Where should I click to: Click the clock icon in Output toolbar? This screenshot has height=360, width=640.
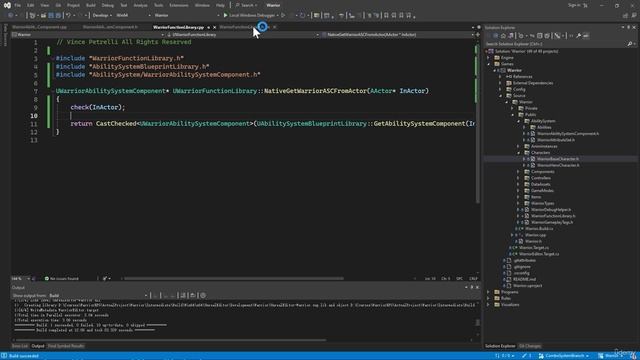click(203, 296)
